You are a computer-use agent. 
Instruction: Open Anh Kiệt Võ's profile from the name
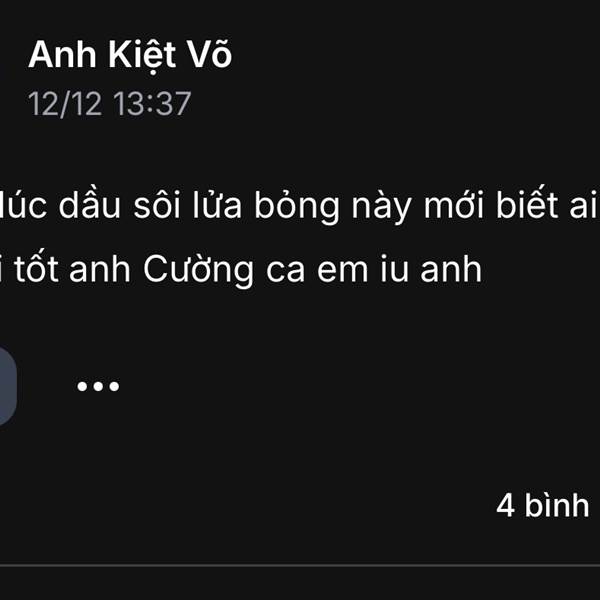tap(130, 55)
